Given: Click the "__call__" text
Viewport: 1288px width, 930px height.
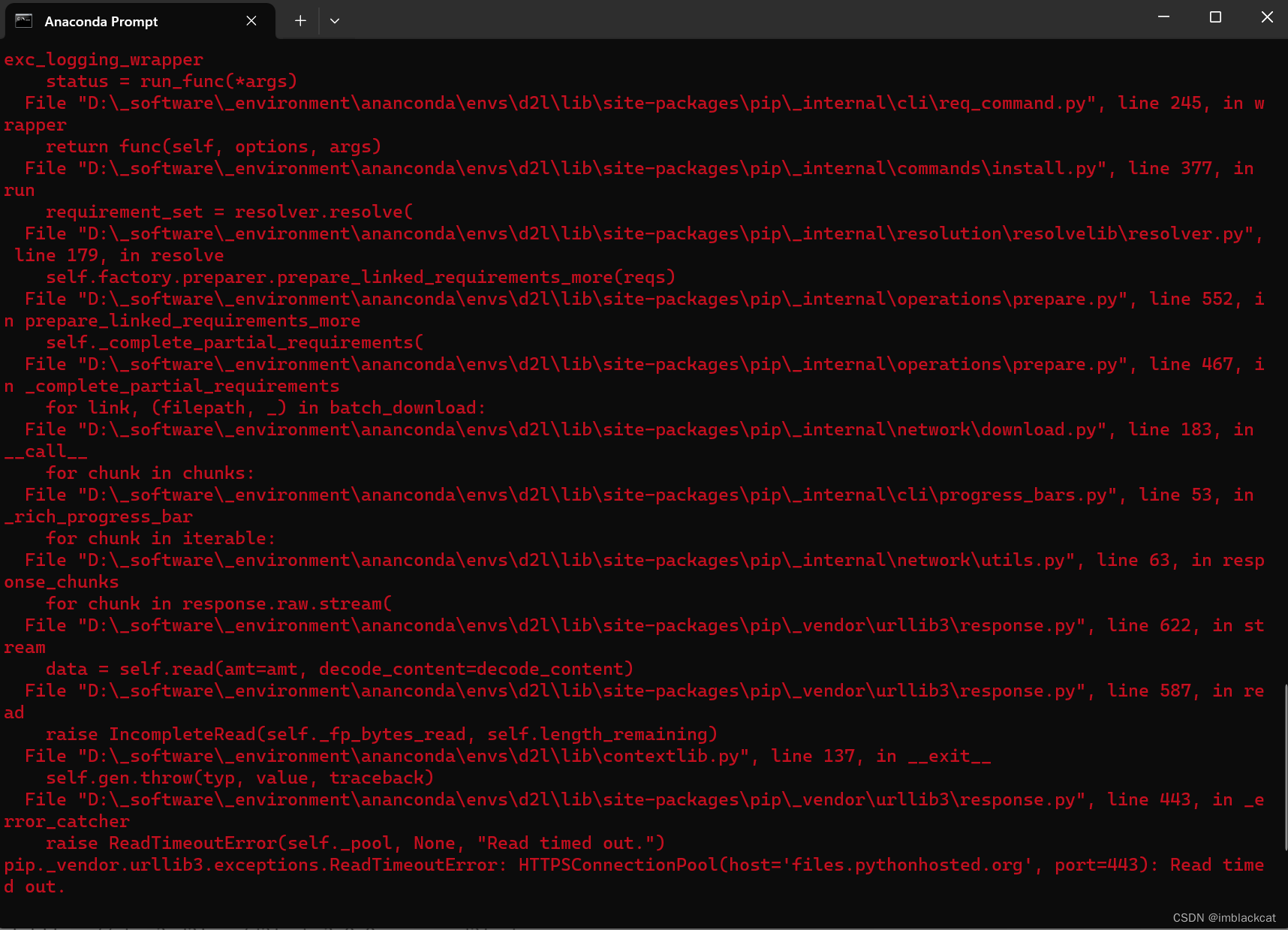Looking at the screenshot, I should (46, 452).
